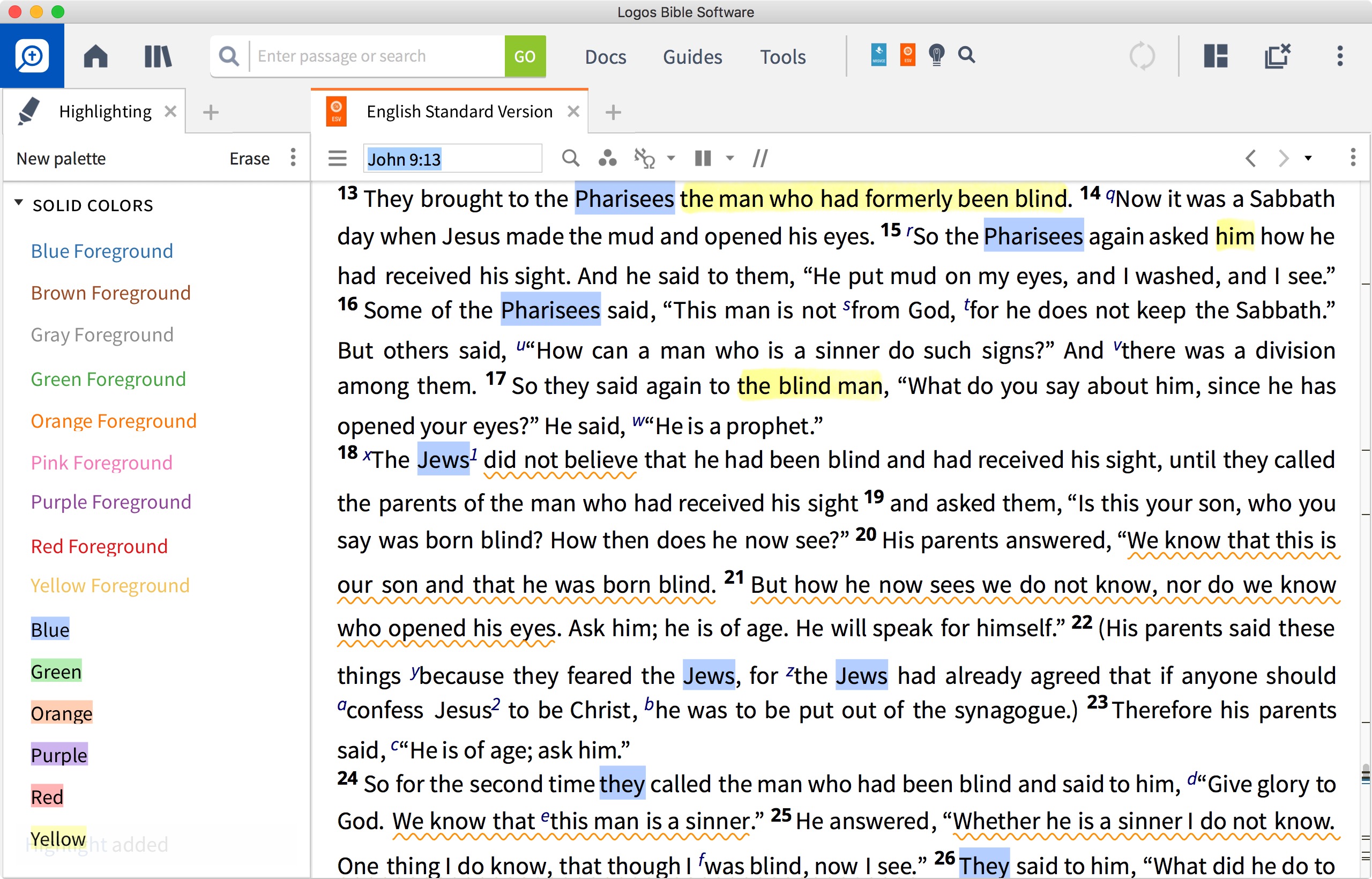
Task: Click the magnifier in the command box
Action: pos(229,56)
